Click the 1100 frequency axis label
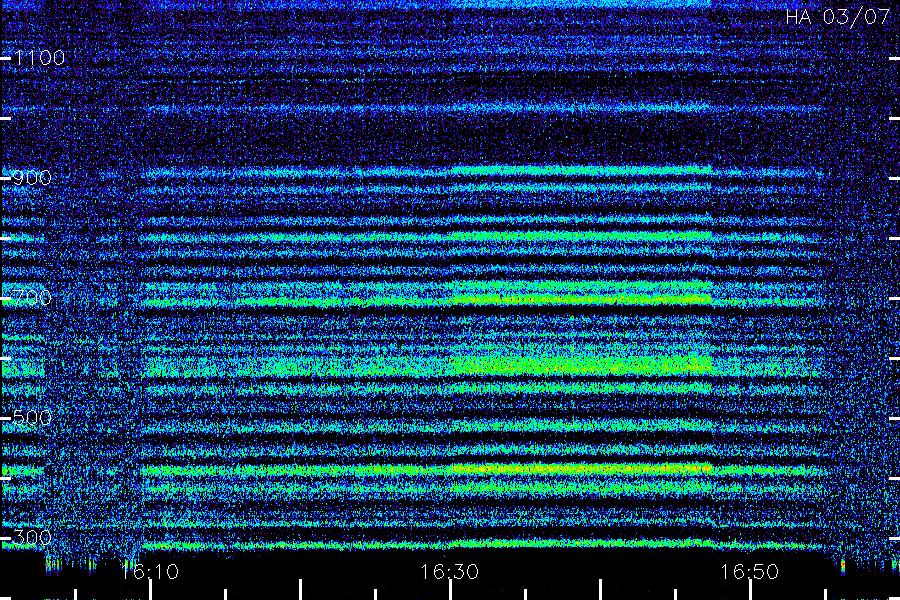This screenshot has height=600, width=900. pyautogui.click(x=40, y=58)
